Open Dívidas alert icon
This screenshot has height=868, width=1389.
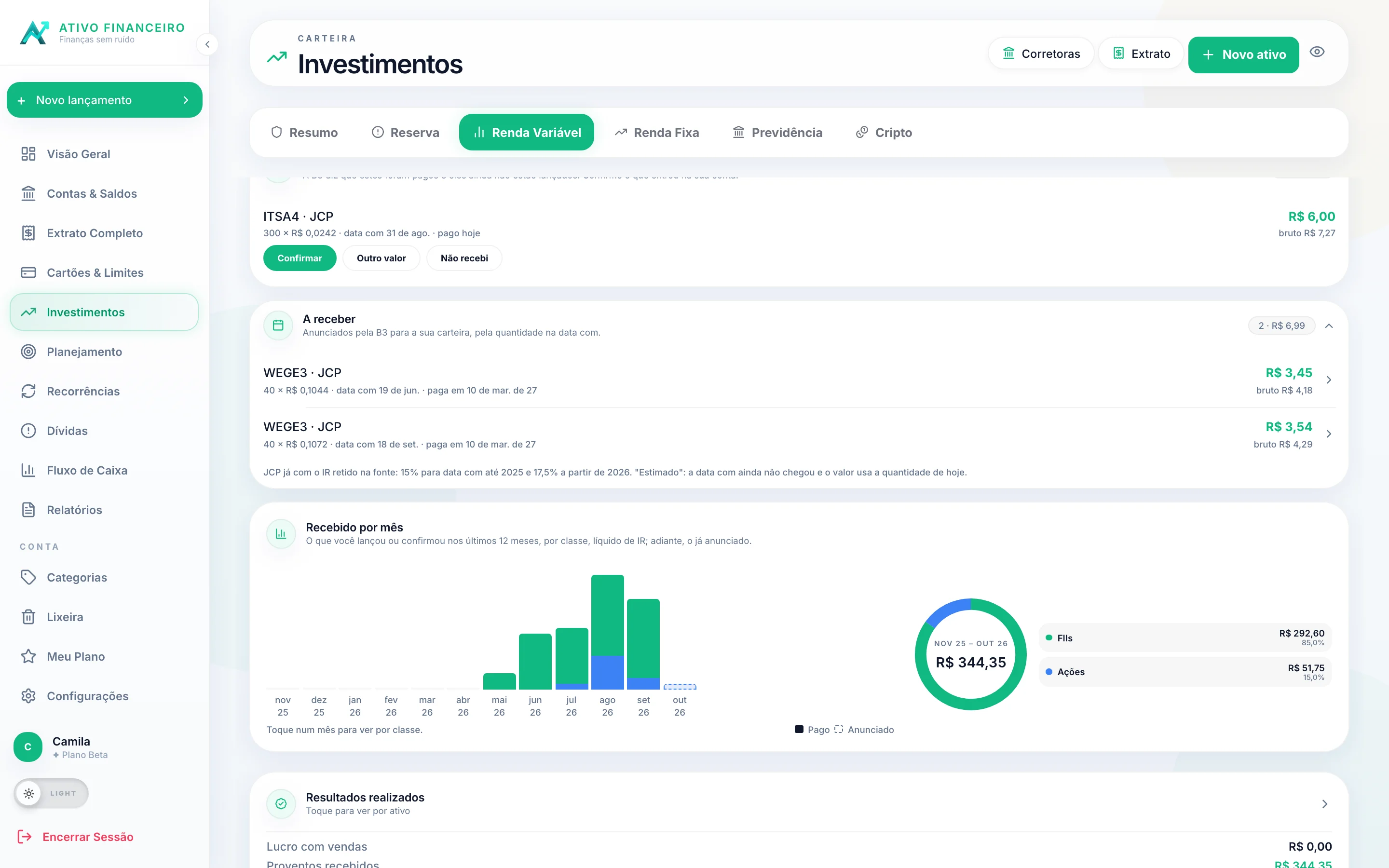tap(28, 431)
